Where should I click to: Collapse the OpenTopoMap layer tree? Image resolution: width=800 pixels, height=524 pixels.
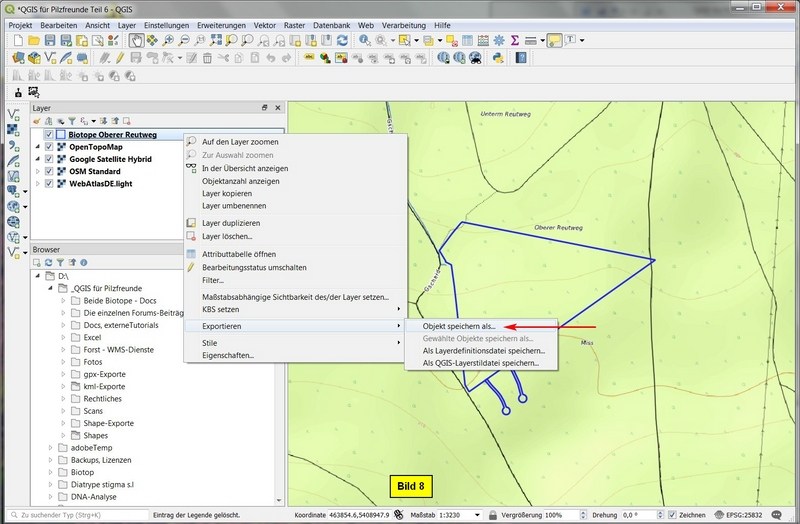(38, 147)
